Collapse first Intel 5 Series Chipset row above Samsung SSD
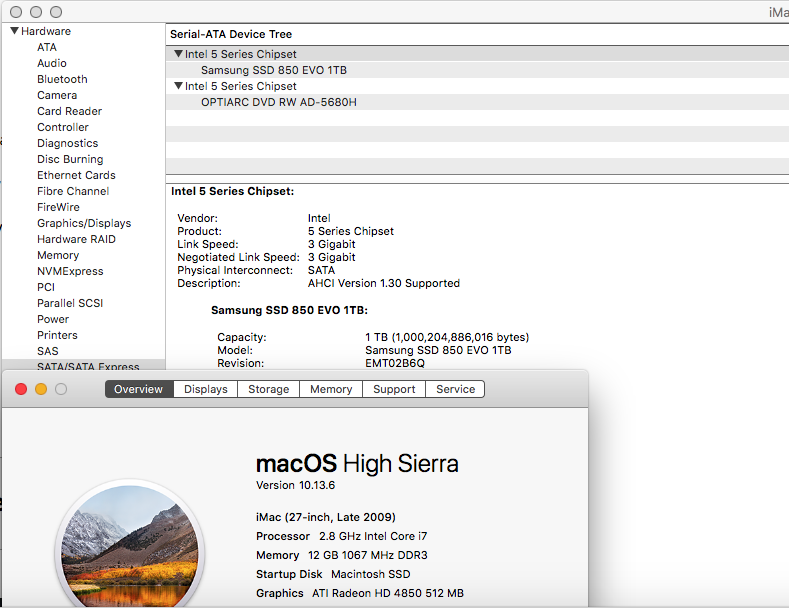Viewport: 789px width, 608px height. [x=178, y=53]
